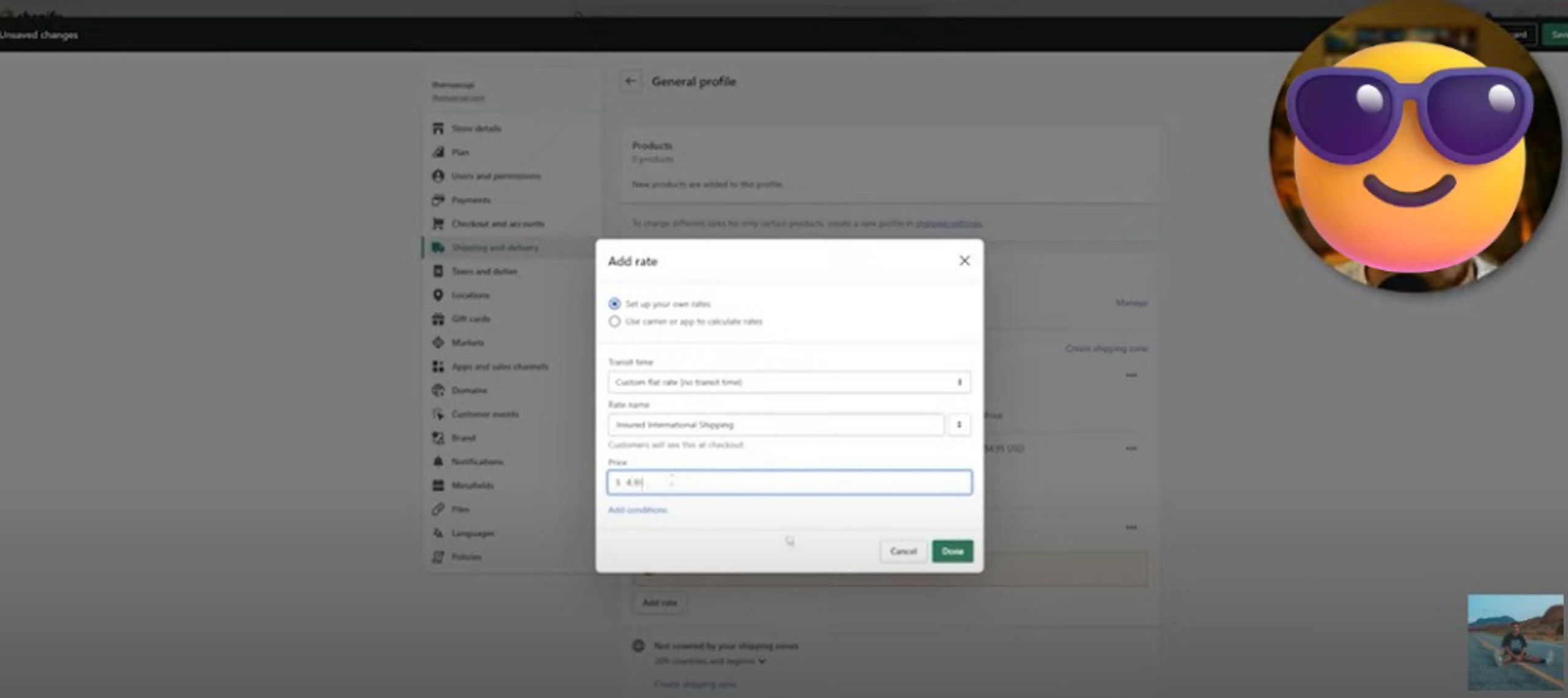The height and width of the screenshot is (698, 1568).
Task: Focus the Rate name text field
Action: point(776,425)
